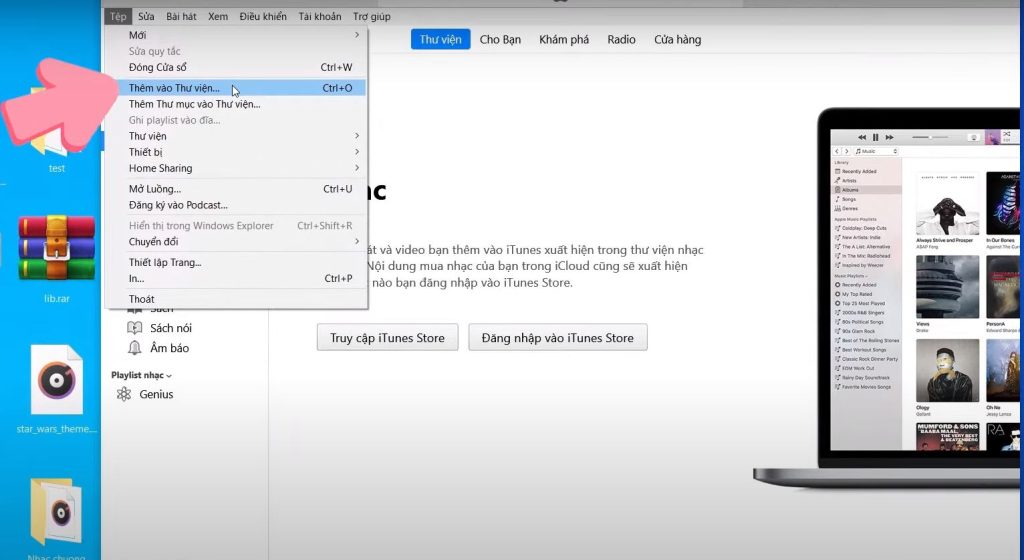Open the Bài hát menu

[181, 16]
